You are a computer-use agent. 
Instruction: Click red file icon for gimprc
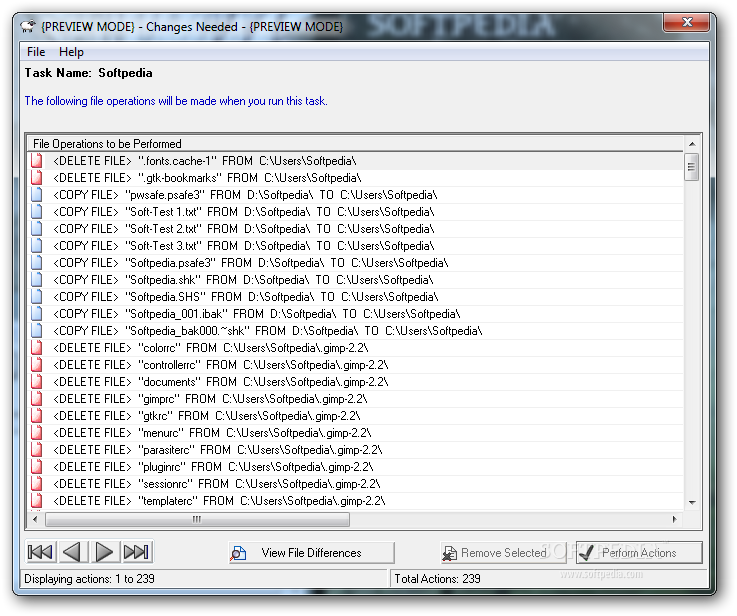[37, 398]
